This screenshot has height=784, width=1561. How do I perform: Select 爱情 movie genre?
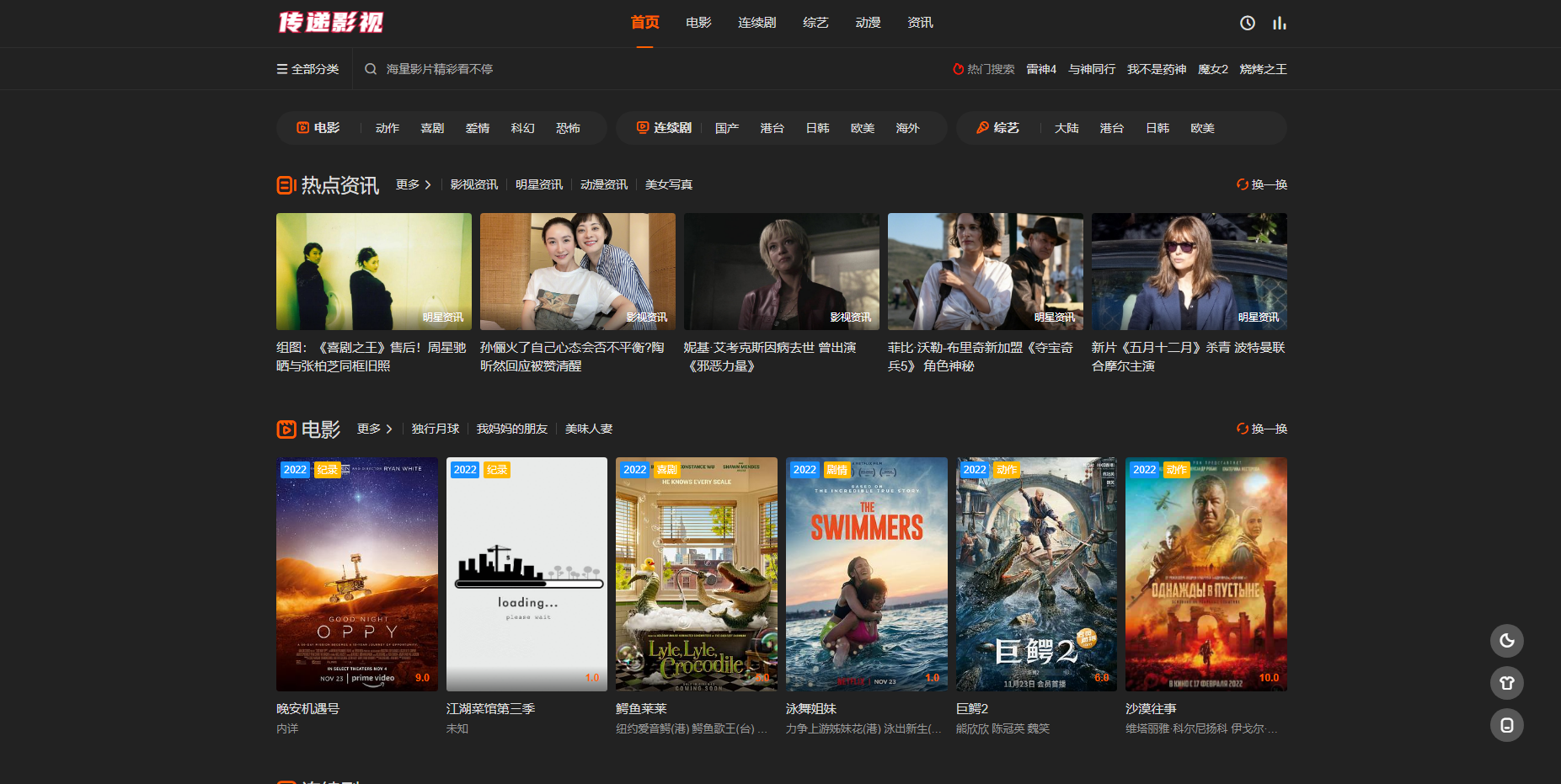click(478, 128)
